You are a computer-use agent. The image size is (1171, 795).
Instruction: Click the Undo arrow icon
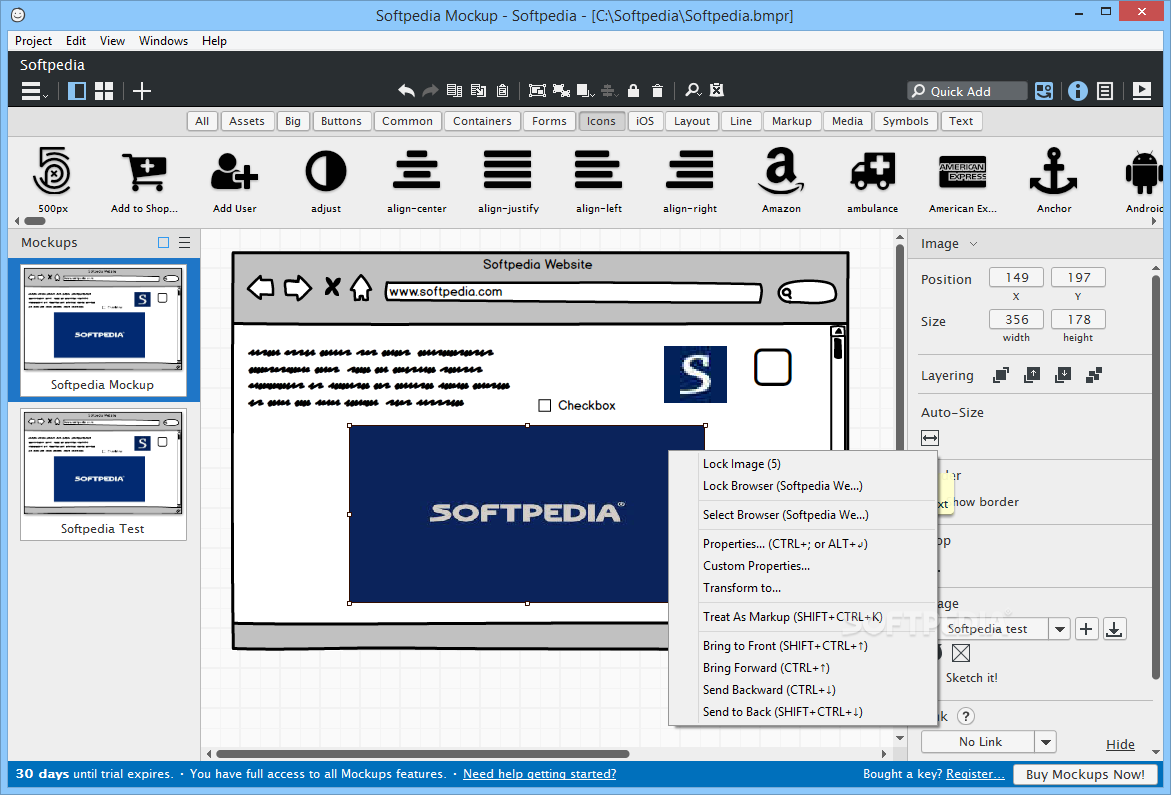[406, 90]
